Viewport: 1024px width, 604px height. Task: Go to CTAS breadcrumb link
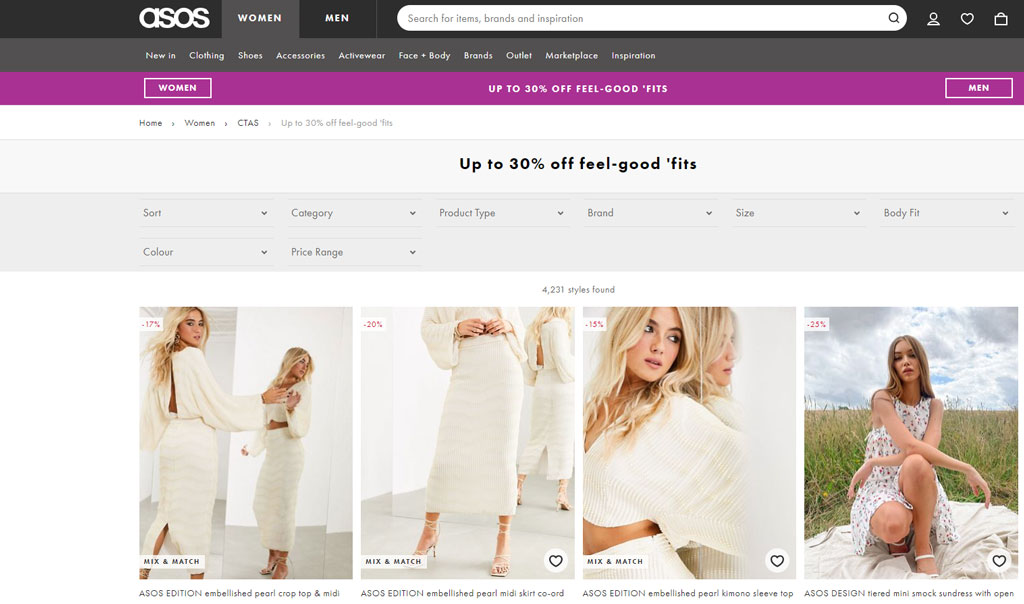tap(248, 123)
